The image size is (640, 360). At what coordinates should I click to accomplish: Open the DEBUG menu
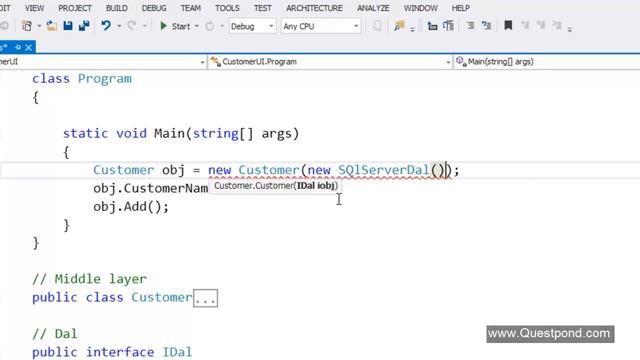point(154,8)
